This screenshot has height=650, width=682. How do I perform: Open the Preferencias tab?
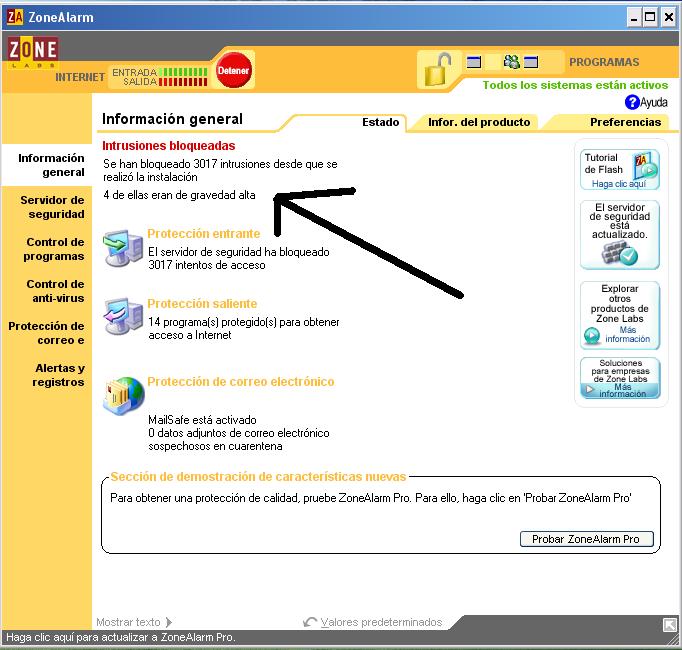[x=625, y=122]
